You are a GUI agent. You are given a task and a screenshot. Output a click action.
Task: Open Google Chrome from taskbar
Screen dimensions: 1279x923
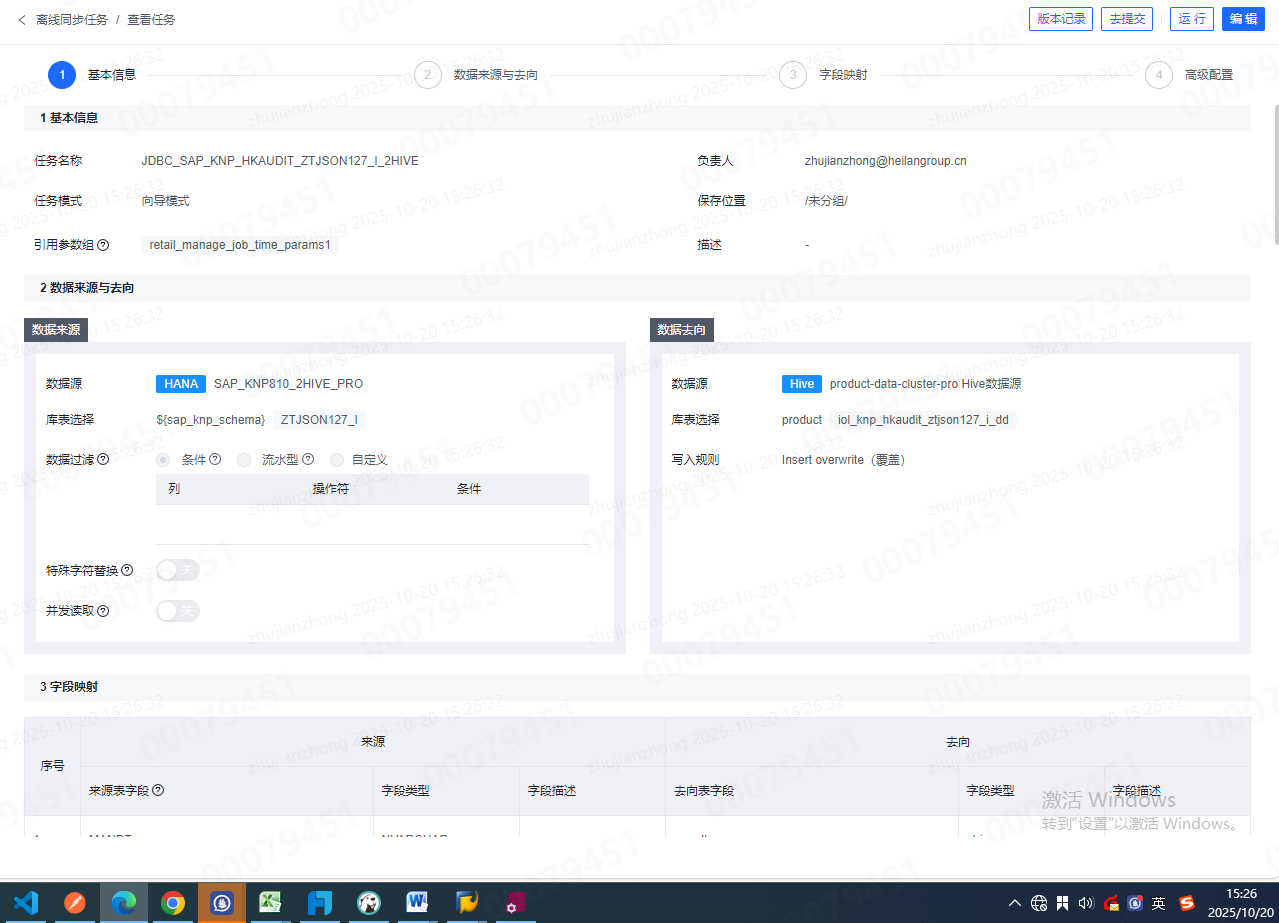click(173, 903)
